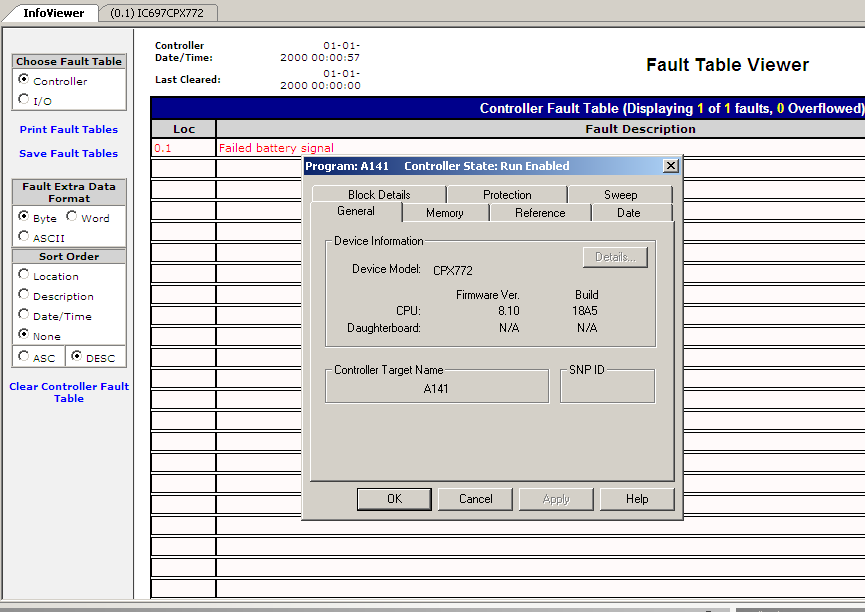Sort faults by Location
865x612 pixels.
click(x=24, y=275)
